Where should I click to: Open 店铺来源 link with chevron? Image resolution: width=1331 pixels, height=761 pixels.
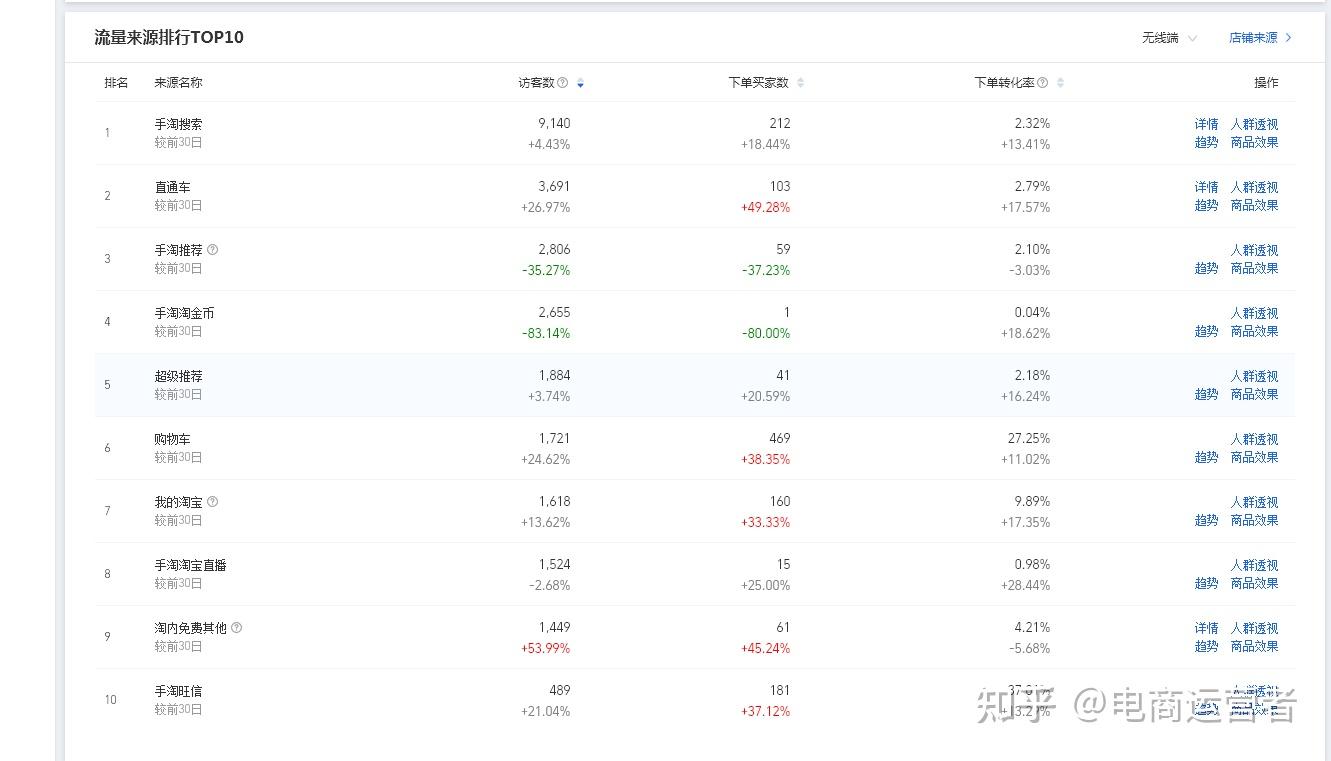pos(1260,38)
